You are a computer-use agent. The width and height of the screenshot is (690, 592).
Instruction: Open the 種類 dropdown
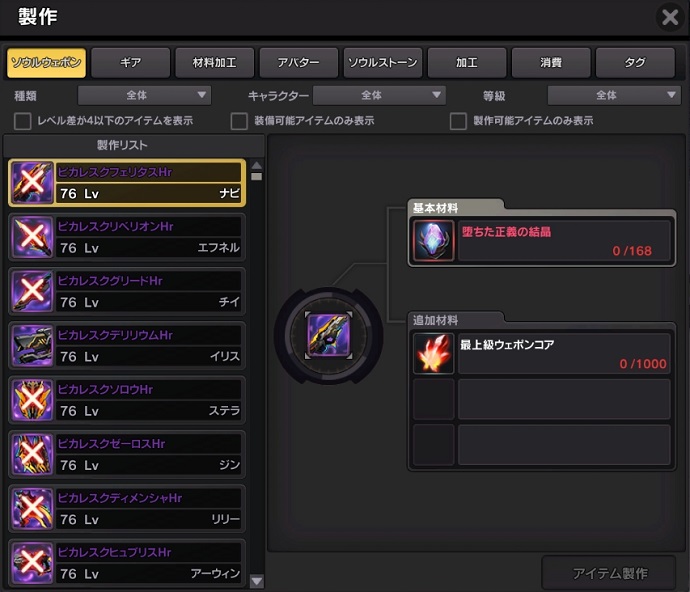(144, 95)
